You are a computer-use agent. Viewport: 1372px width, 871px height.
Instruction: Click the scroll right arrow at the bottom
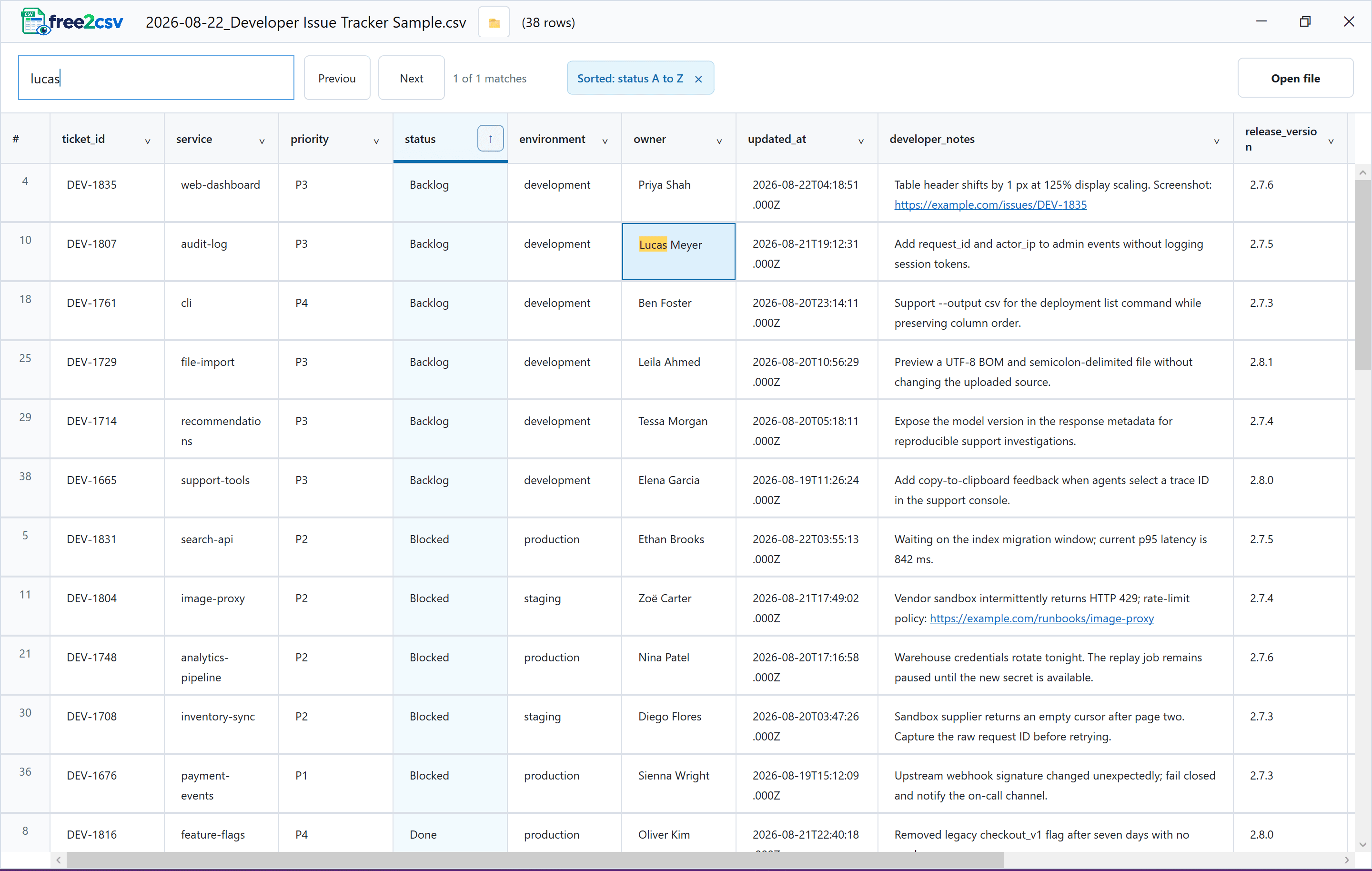(x=1347, y=860)
